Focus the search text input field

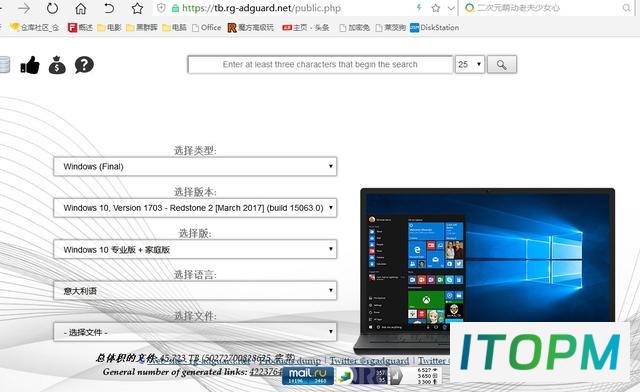[320, 65]
